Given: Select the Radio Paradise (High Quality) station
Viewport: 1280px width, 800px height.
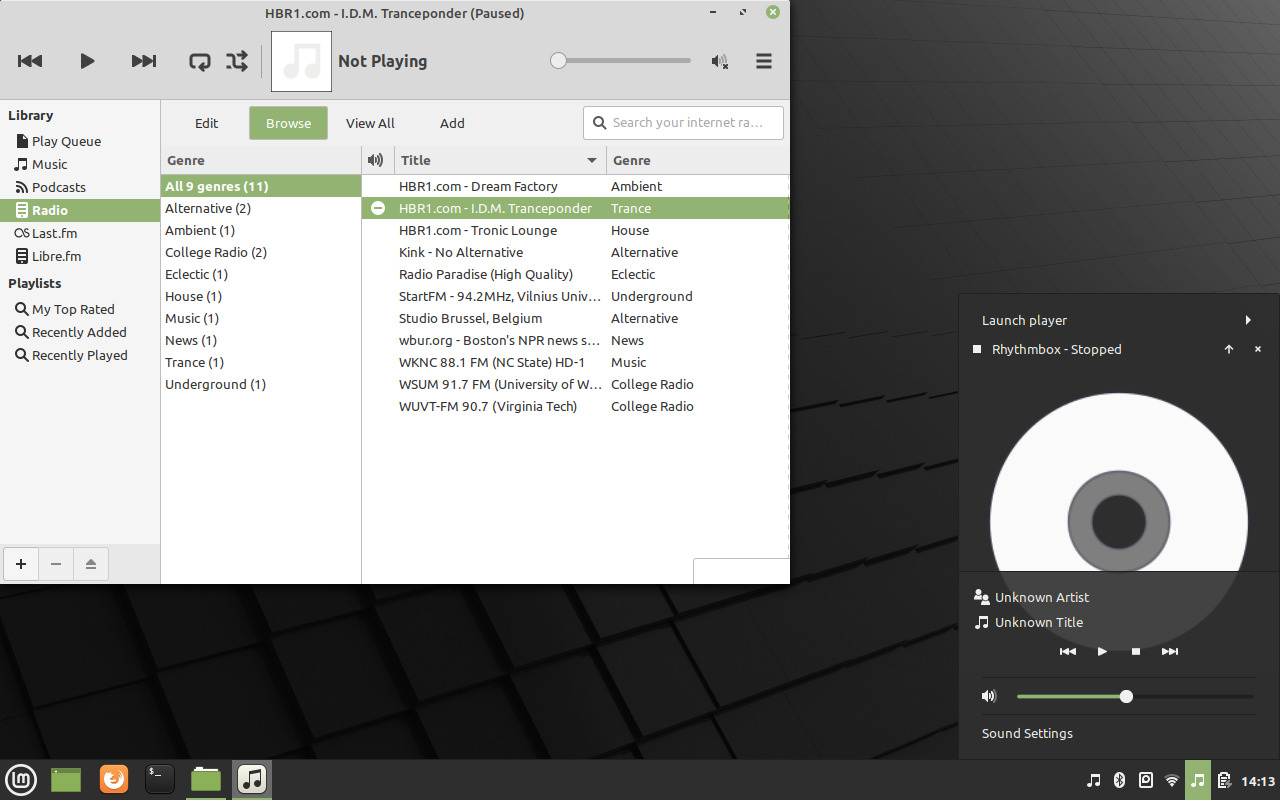Looking at the screenshot, I should pyautogui.click(x=486, y=274).
